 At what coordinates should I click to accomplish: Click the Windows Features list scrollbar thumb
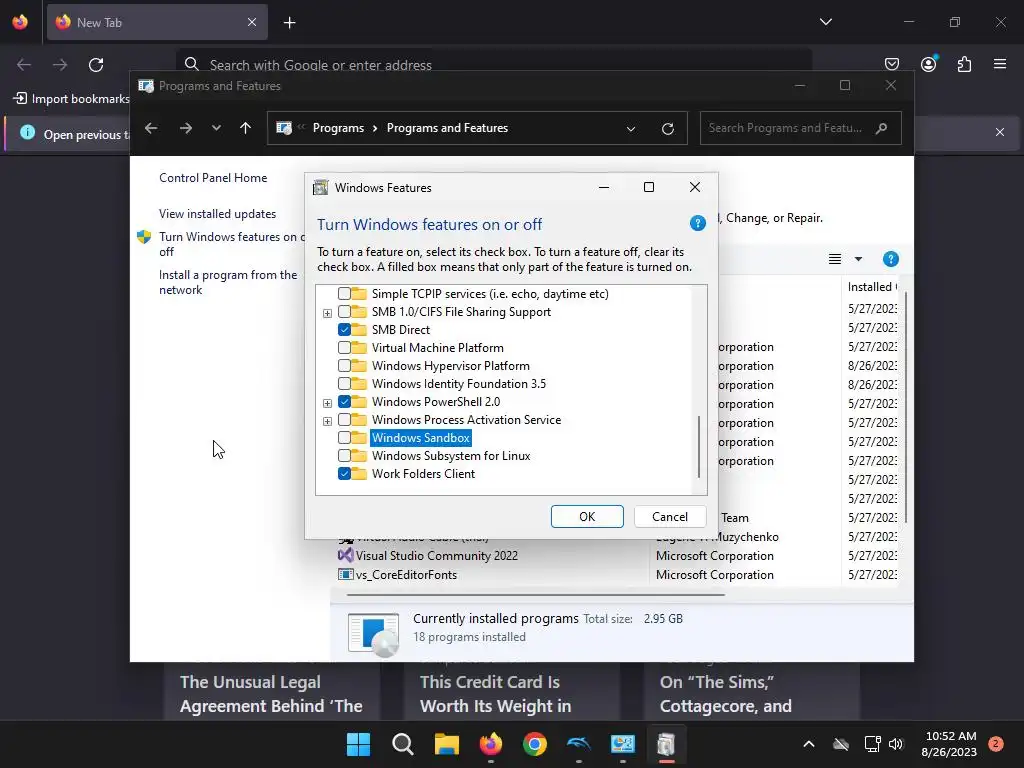click(x=699, y=447)
